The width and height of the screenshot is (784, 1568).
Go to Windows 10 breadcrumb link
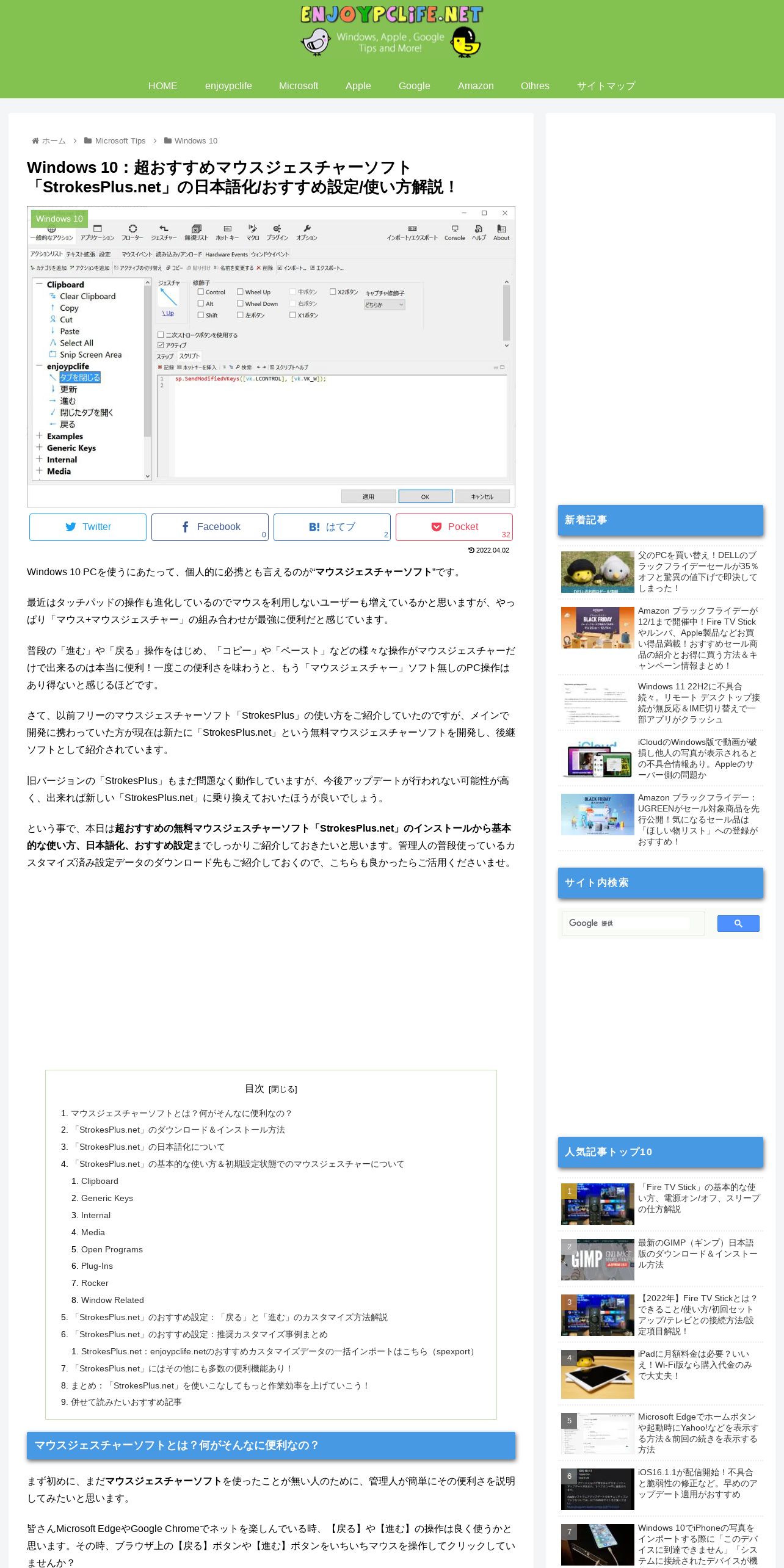pos(196,140)
